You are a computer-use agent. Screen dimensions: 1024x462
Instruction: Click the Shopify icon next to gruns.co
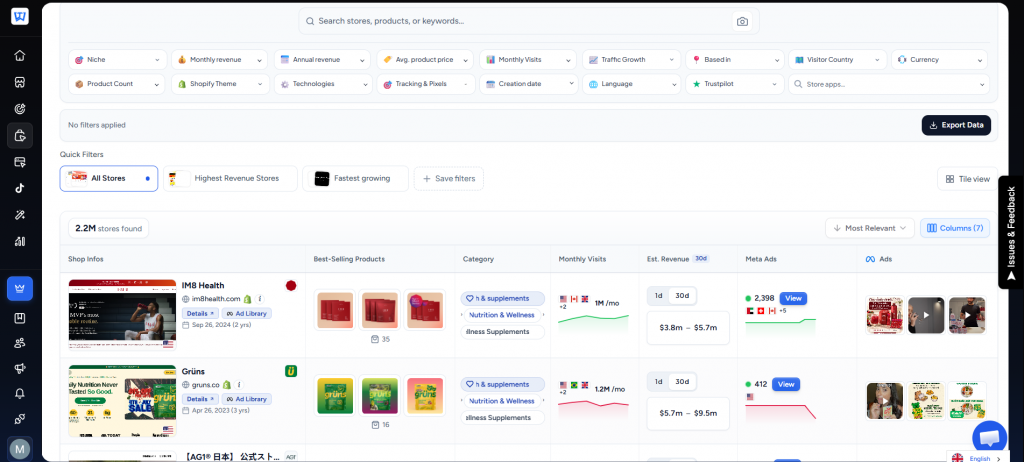pyautogui.click(x=227, y=385)
